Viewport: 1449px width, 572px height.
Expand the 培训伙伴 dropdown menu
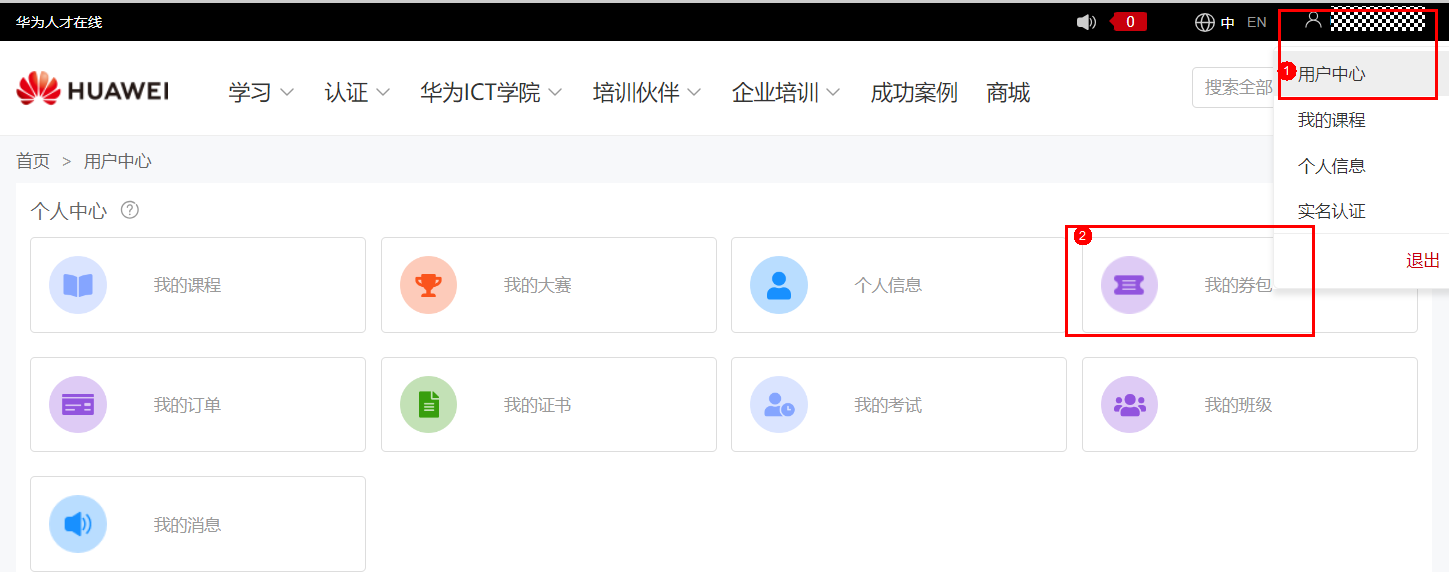[647, 93]
